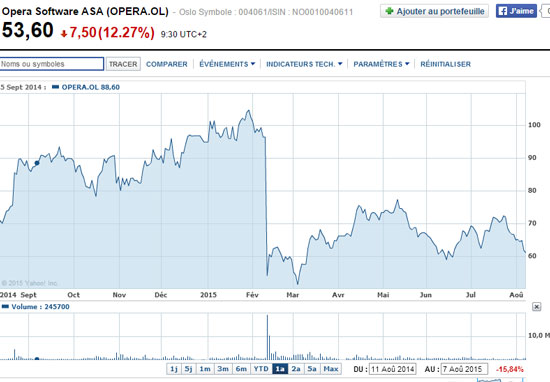Click the TRACER button
This screenshot has height=382, width=550.
123,64
